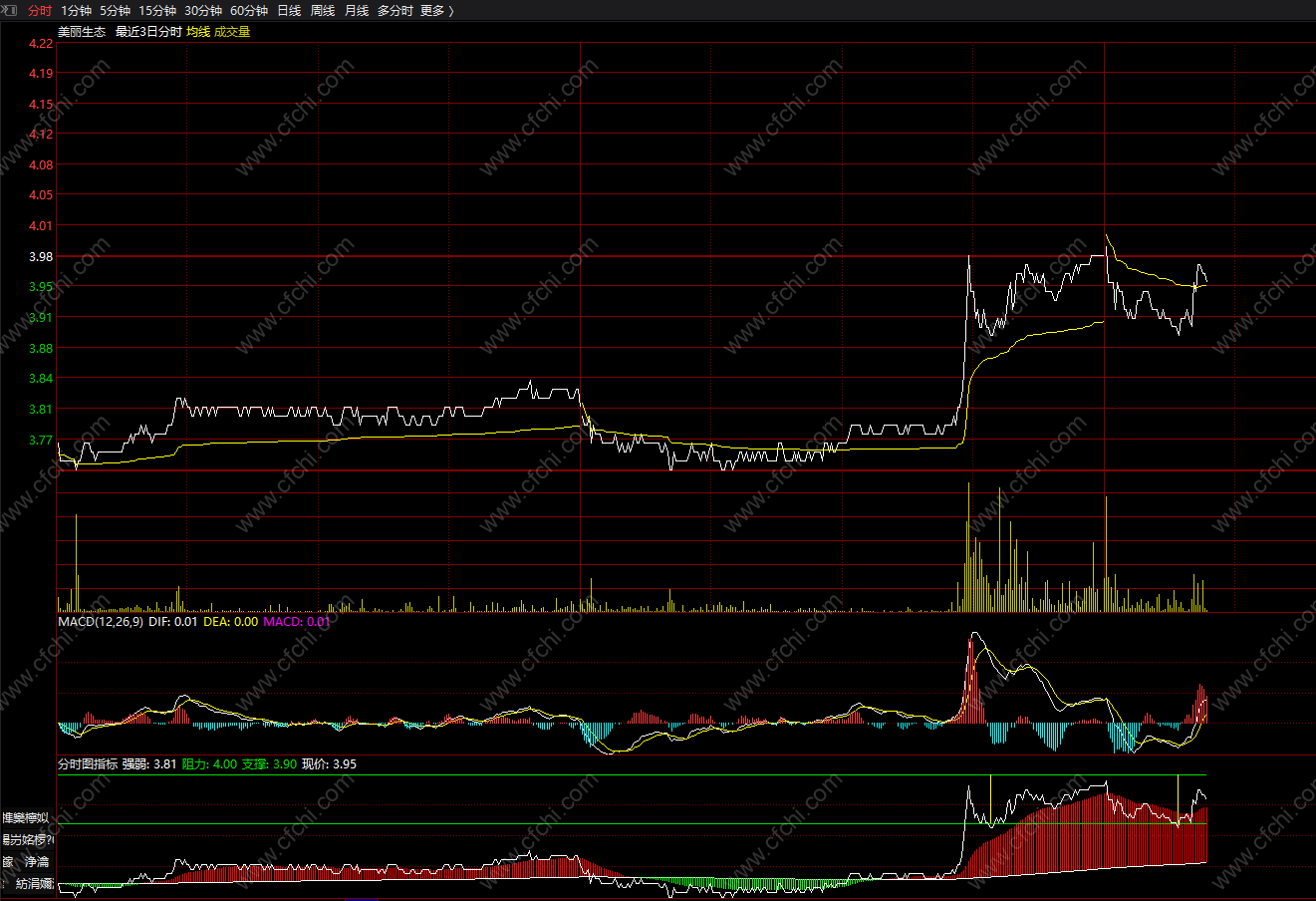Viewport: 1316px width, 901px height.
Task: Click the green 3.91 price axis label
Action: coord(41,318)
